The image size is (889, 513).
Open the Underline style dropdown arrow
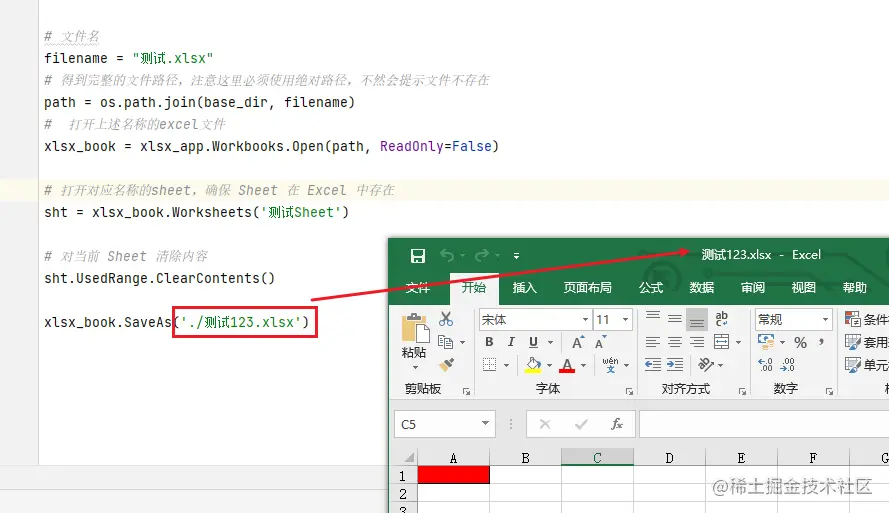pos(550,342)
